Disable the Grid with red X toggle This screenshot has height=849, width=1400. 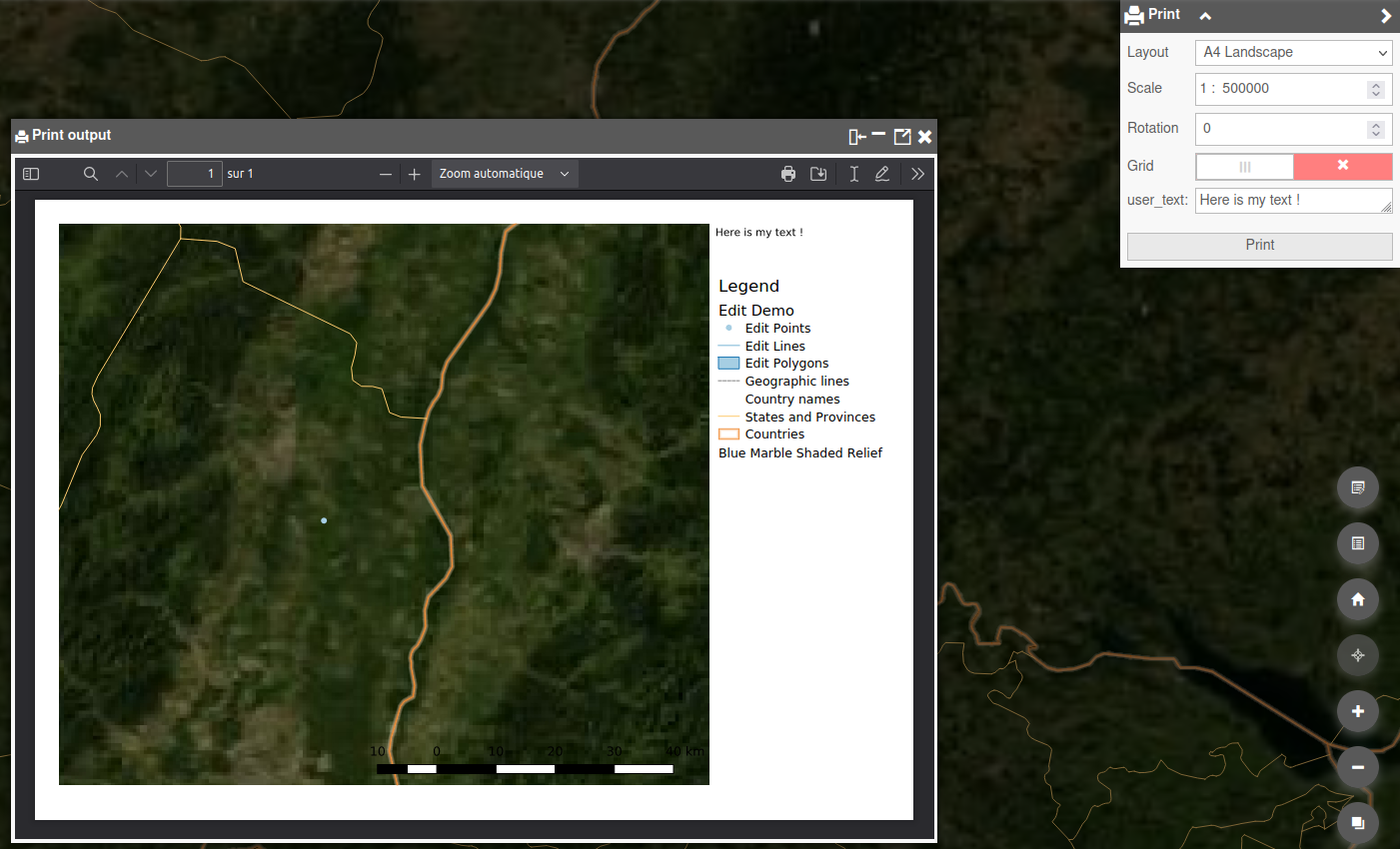[1342, 166]
